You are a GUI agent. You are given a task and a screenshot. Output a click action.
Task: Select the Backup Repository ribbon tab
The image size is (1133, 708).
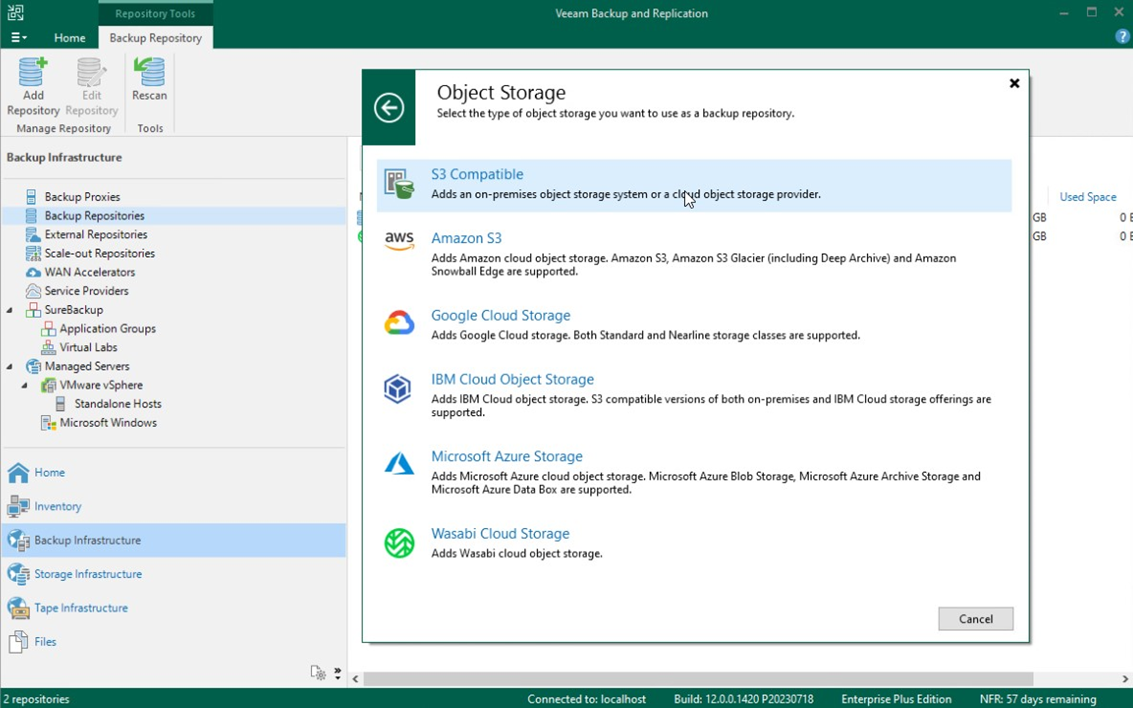tap(155, 38)
